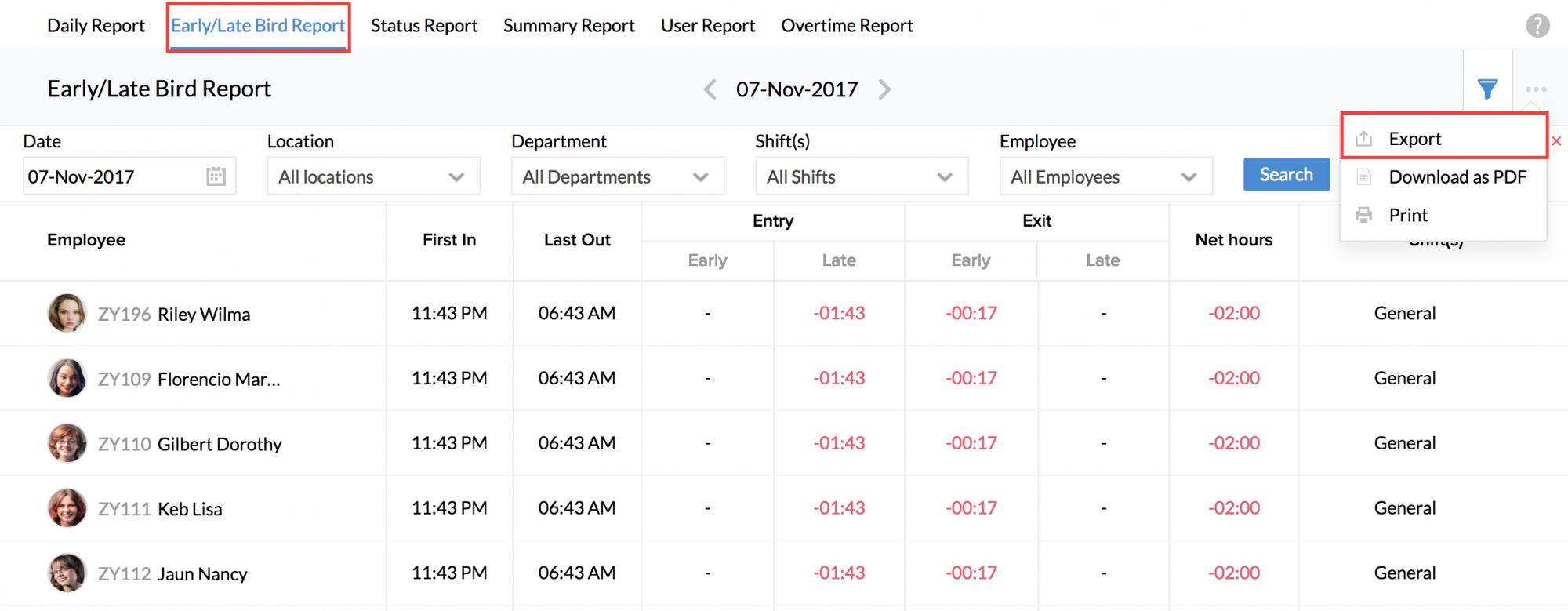Viewport: 1568px width, 611px height.
Task: Go to next date with right arrow
Action: pyautogui.click(x=884, y=89)
